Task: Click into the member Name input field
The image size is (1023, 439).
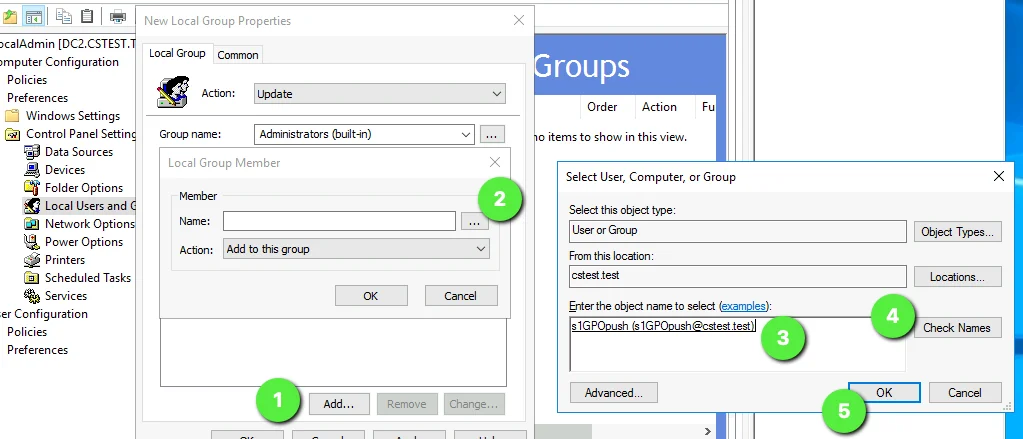Action: point(339,221)
